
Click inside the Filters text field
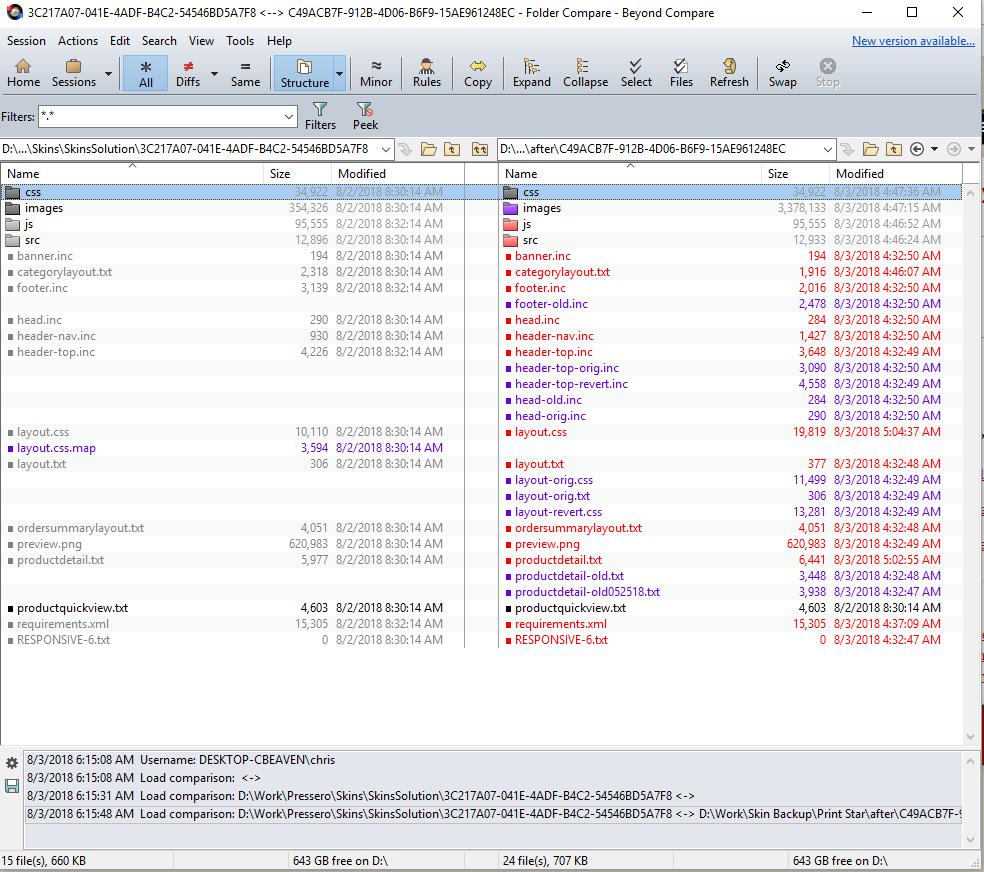[160, 117]
